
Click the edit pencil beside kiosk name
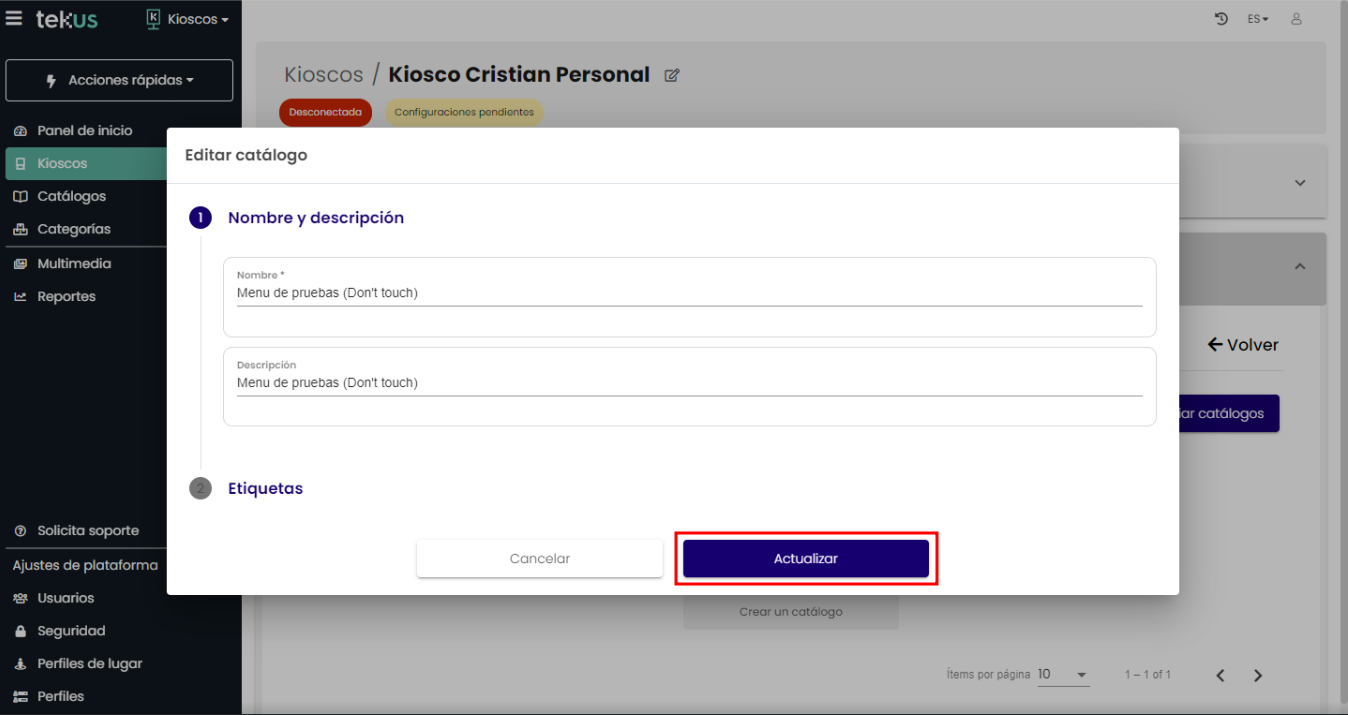[x=672, y=75]
